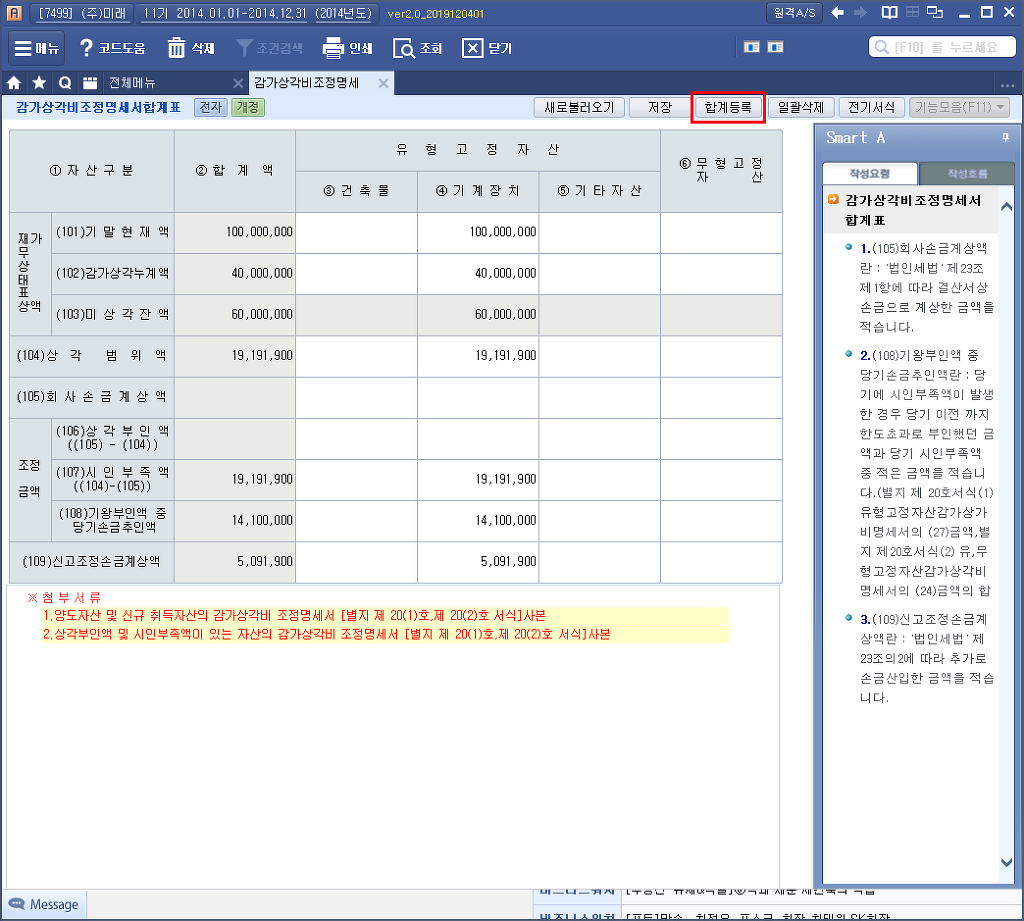Click the 일괄삭제 button
Screen dimensions: 1024x921
801,107
